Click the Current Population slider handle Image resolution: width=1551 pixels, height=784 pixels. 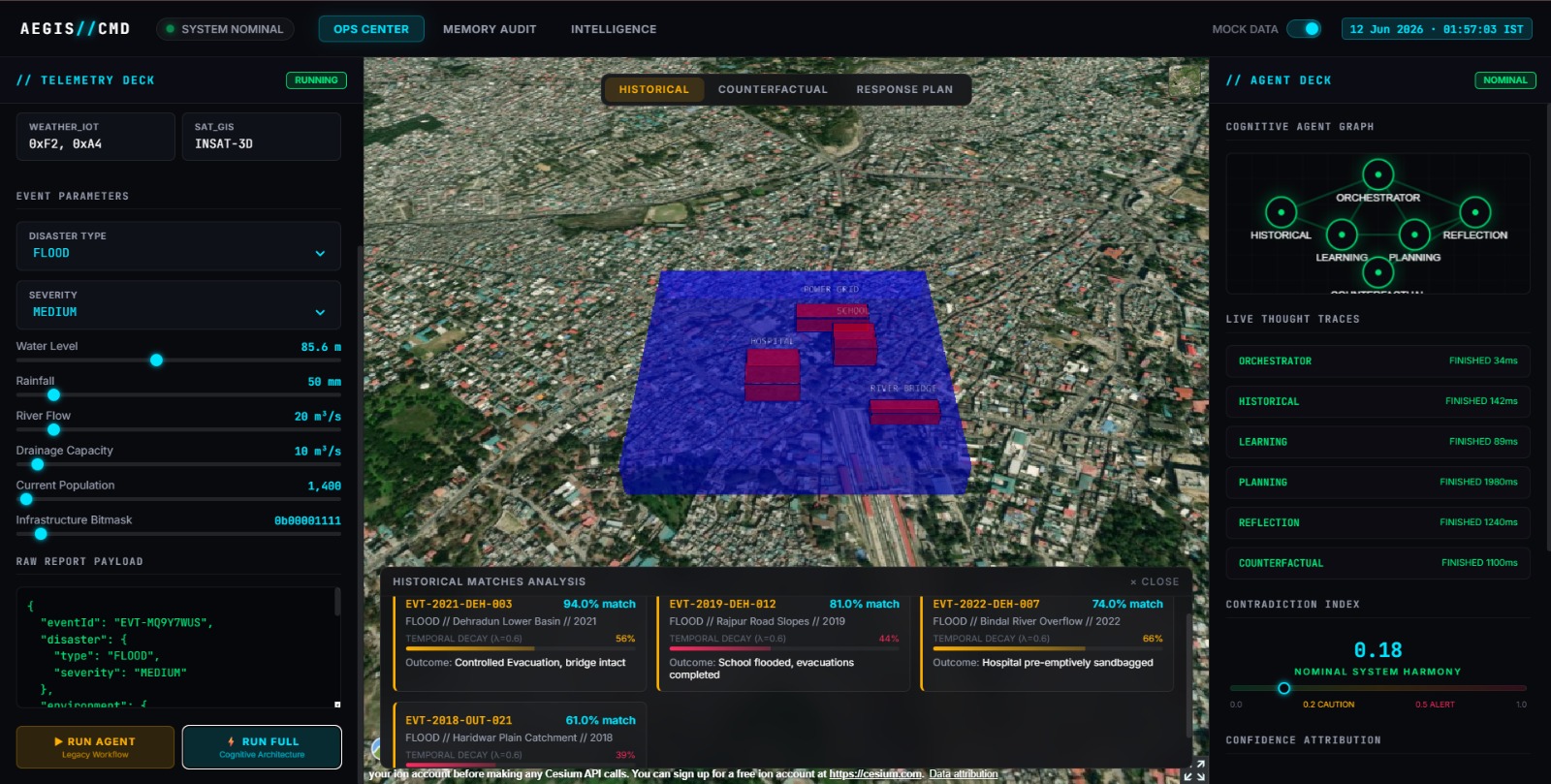pos(26,500)
